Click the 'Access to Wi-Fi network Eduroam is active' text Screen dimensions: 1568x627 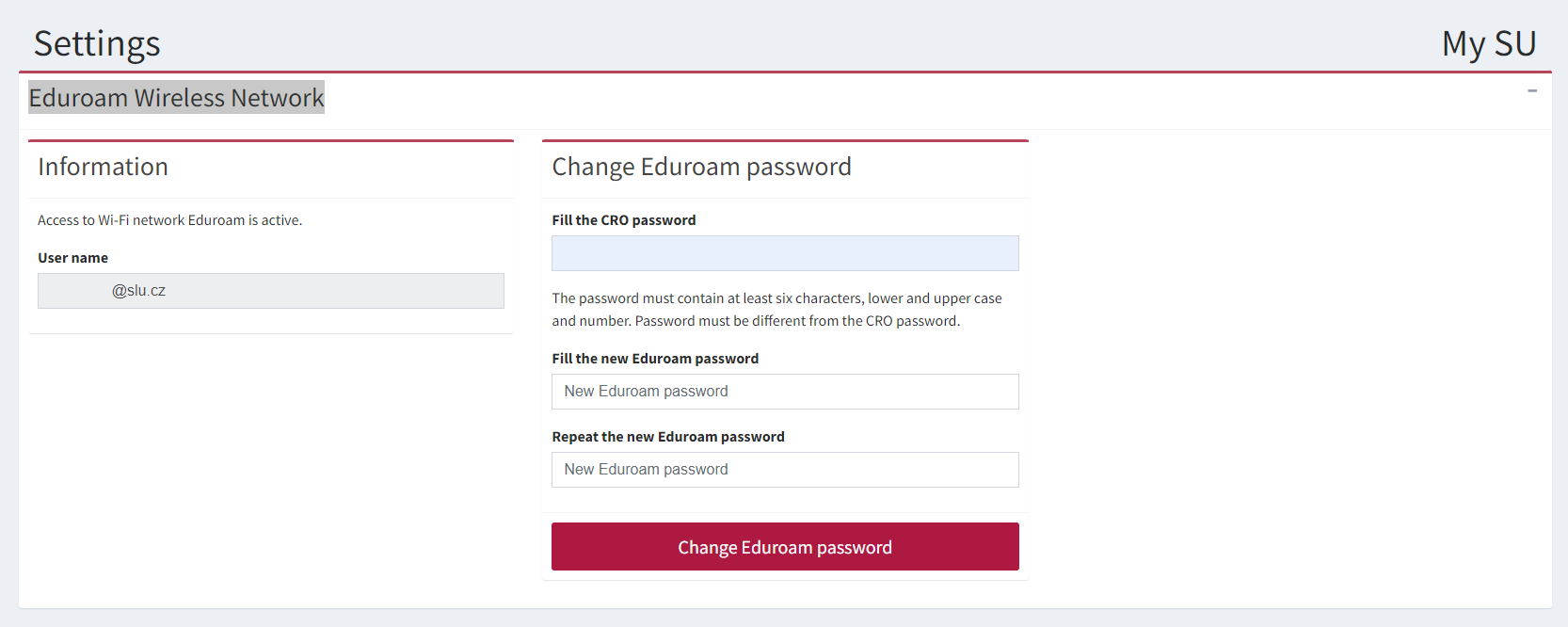(169, 220)
